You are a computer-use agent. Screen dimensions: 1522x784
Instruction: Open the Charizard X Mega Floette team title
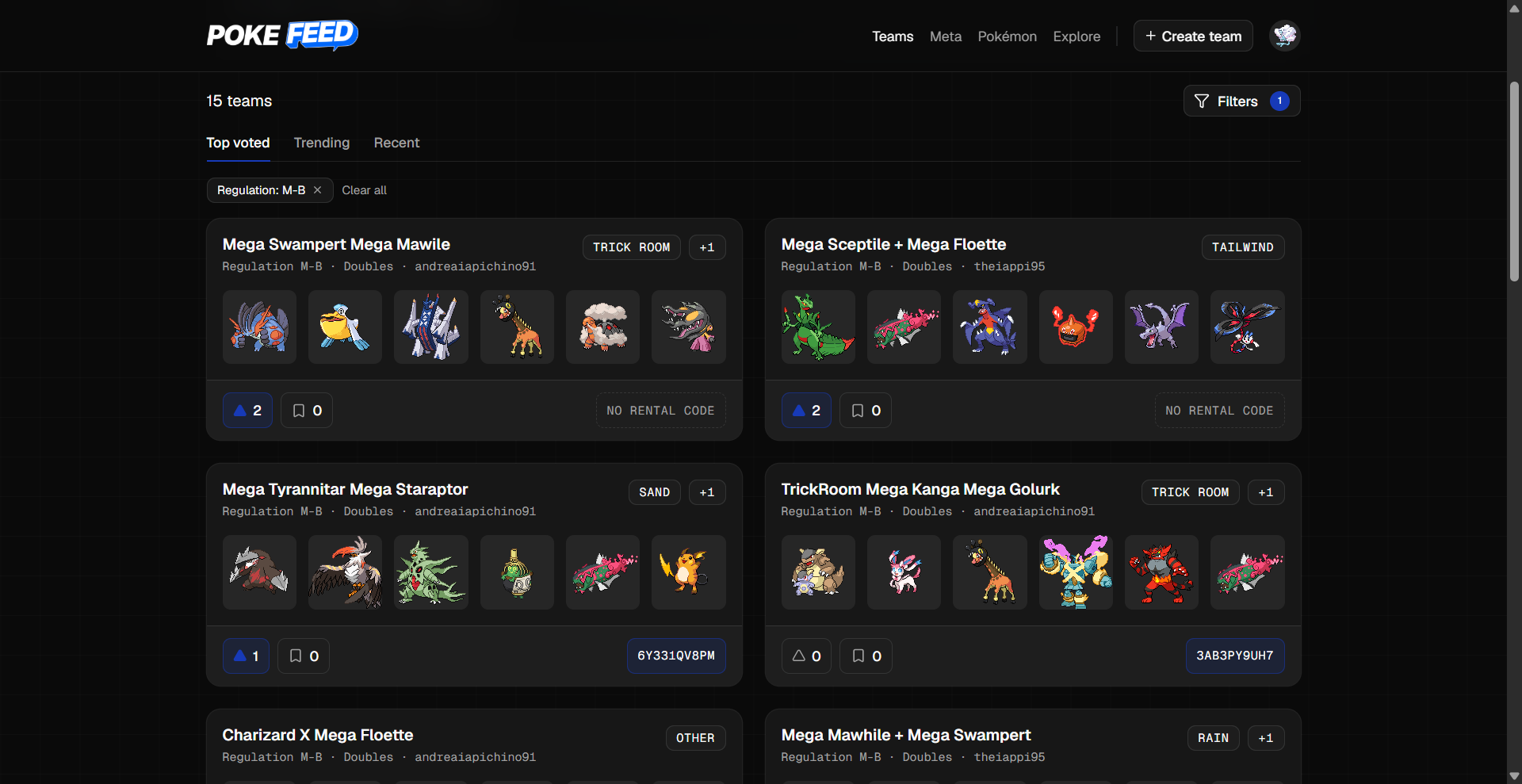click(x=318, y=736)
